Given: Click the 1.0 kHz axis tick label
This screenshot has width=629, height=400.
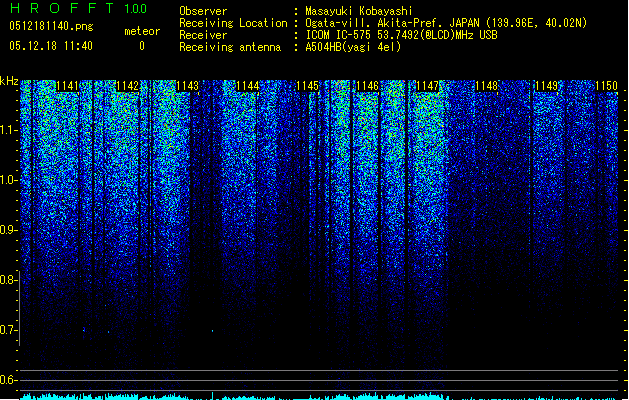Looking at the screenshot, I should (9, 180).
